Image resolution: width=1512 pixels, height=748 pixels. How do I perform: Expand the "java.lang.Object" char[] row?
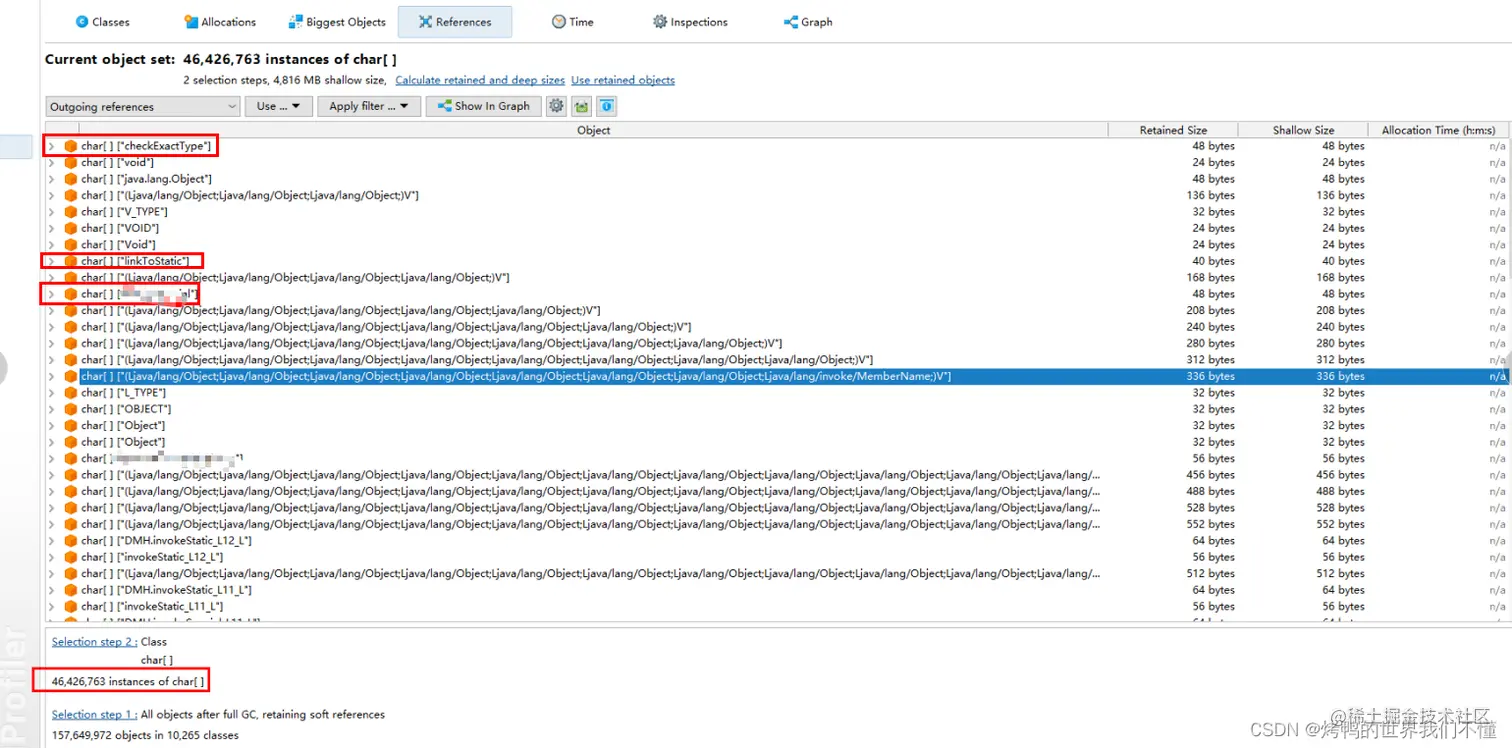(x=52, y=179)
